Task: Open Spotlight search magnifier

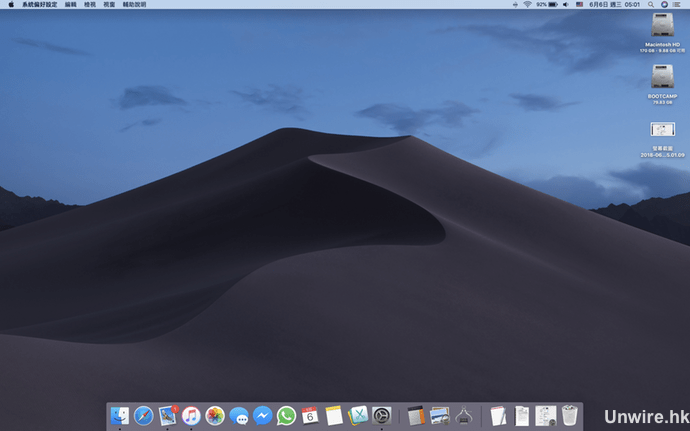Action: 650,4
